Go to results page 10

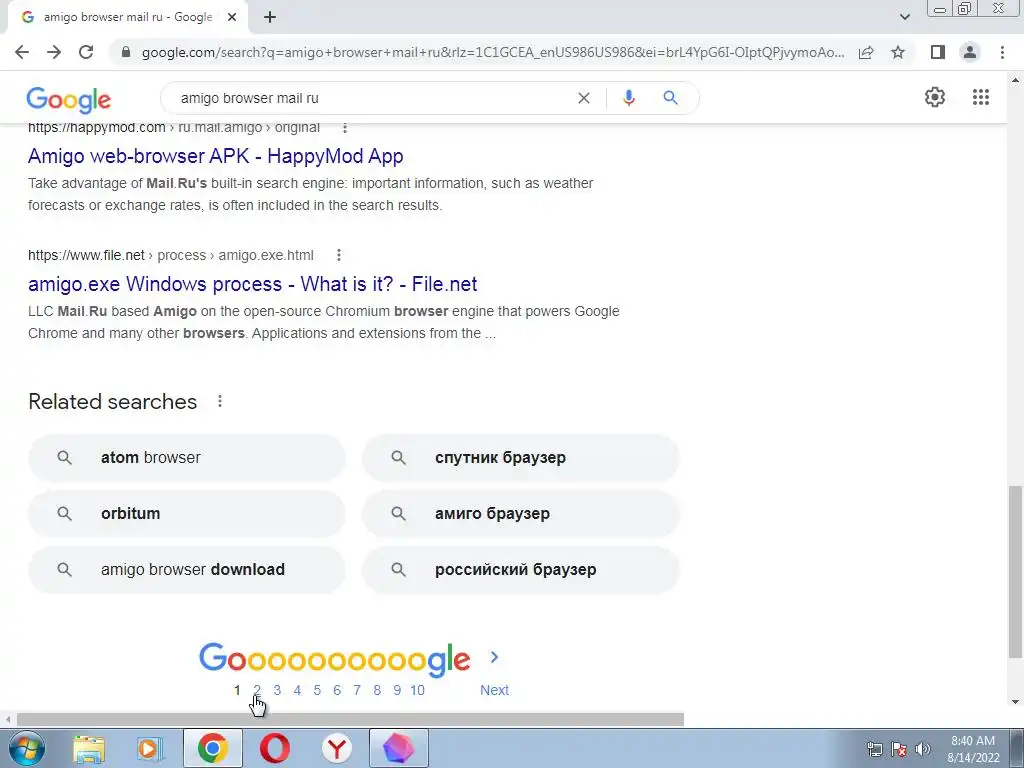pos(417,690)
